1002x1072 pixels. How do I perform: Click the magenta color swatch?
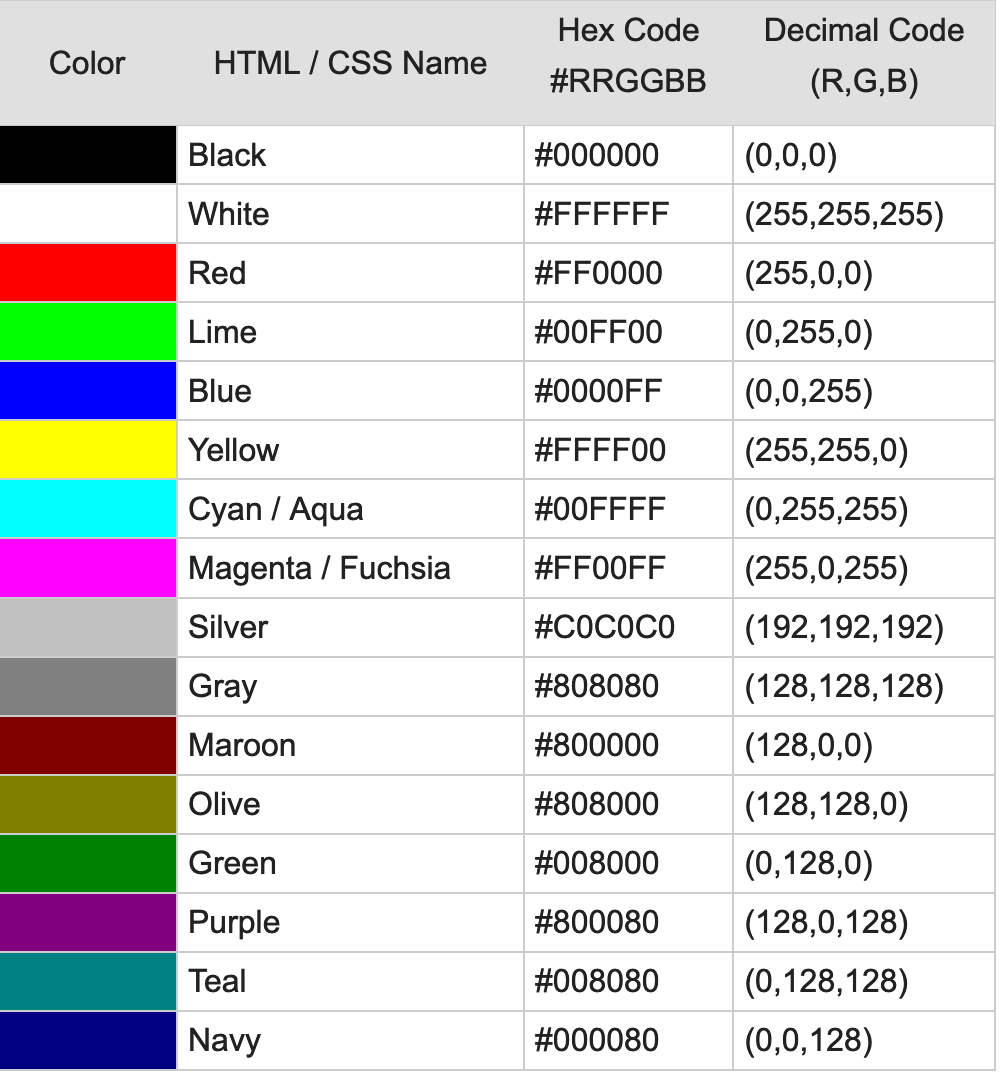(x=87, y=567)
